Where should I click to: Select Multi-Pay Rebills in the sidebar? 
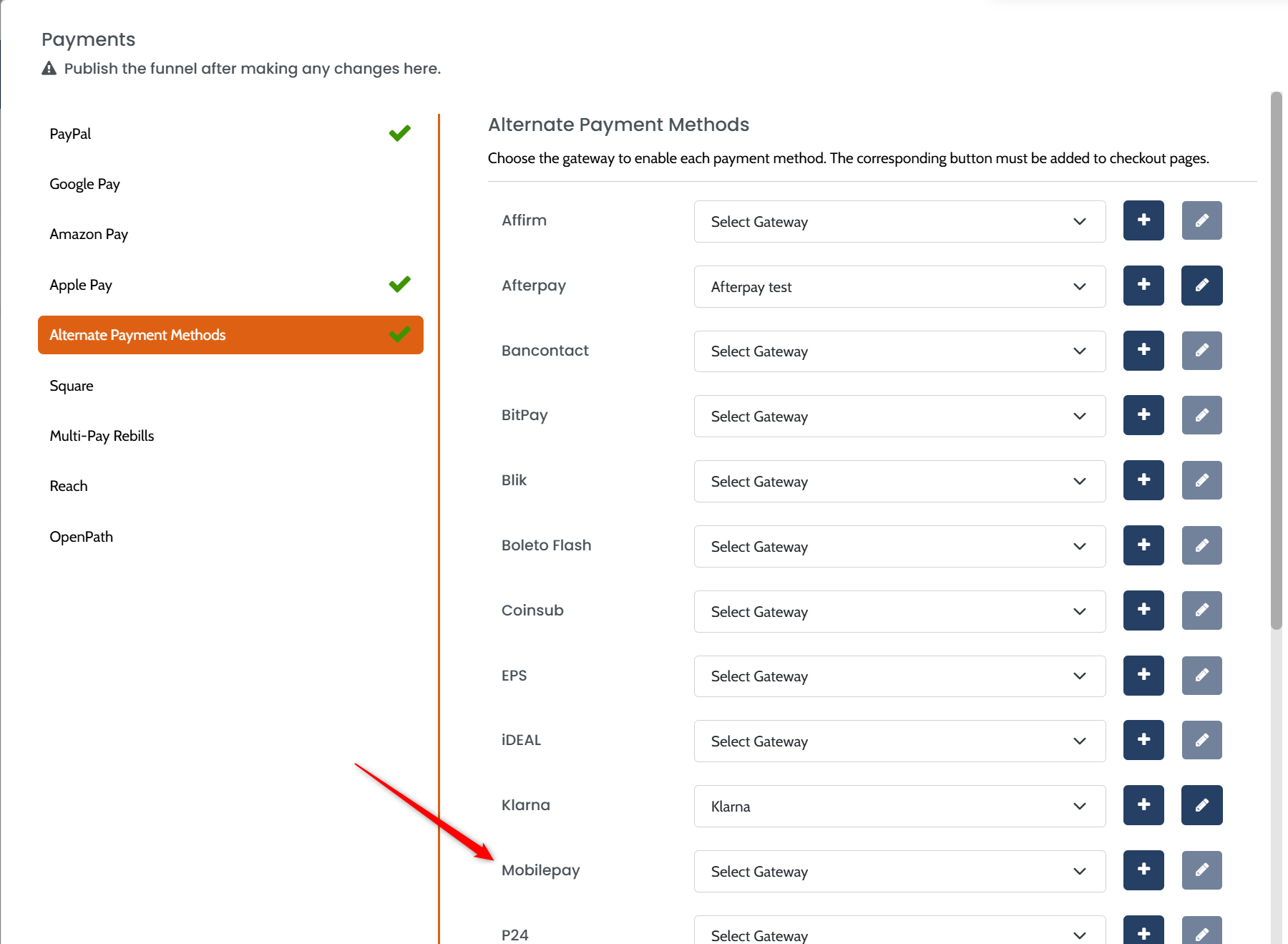point(102,436)
